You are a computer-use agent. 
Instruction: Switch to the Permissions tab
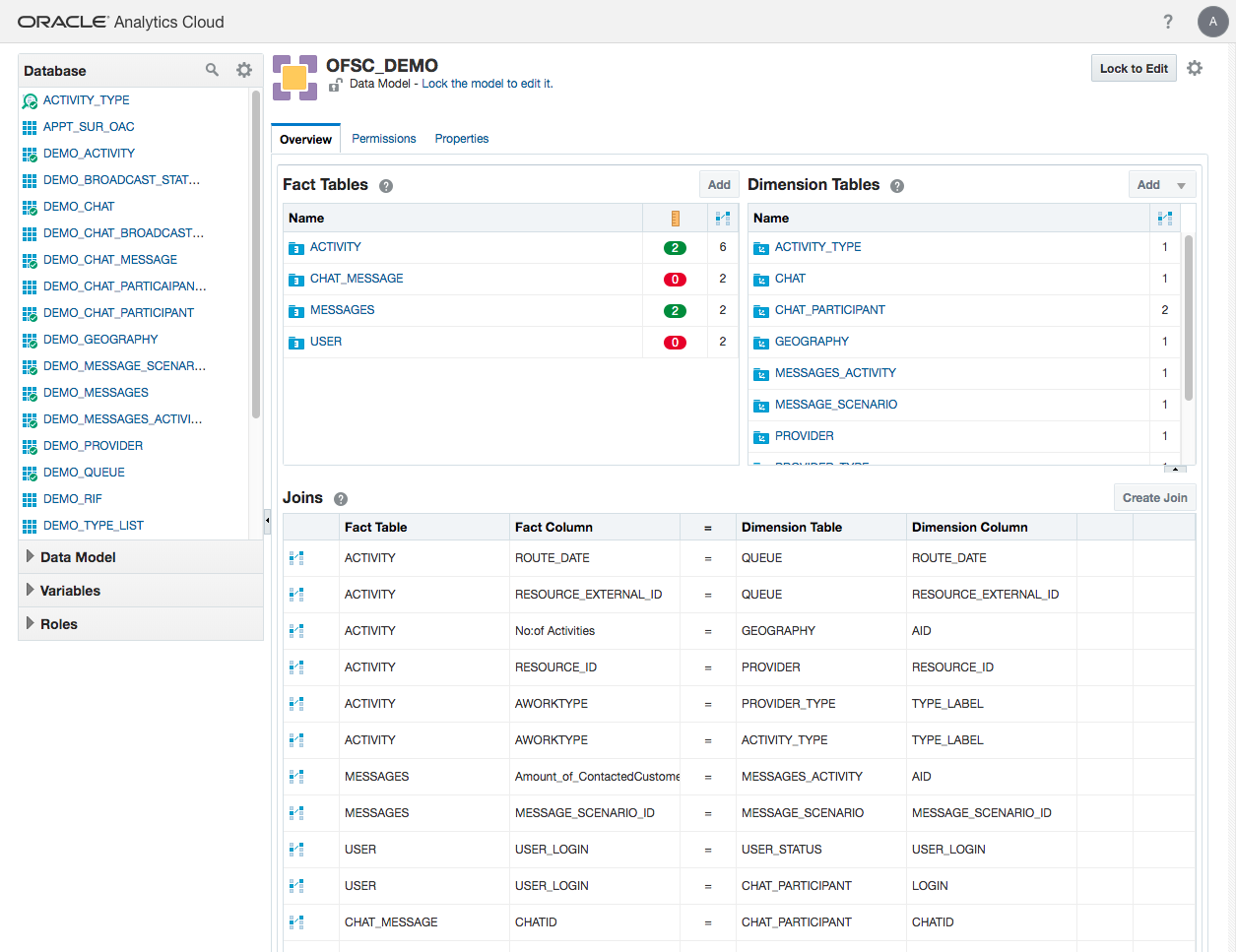[384, 139]
